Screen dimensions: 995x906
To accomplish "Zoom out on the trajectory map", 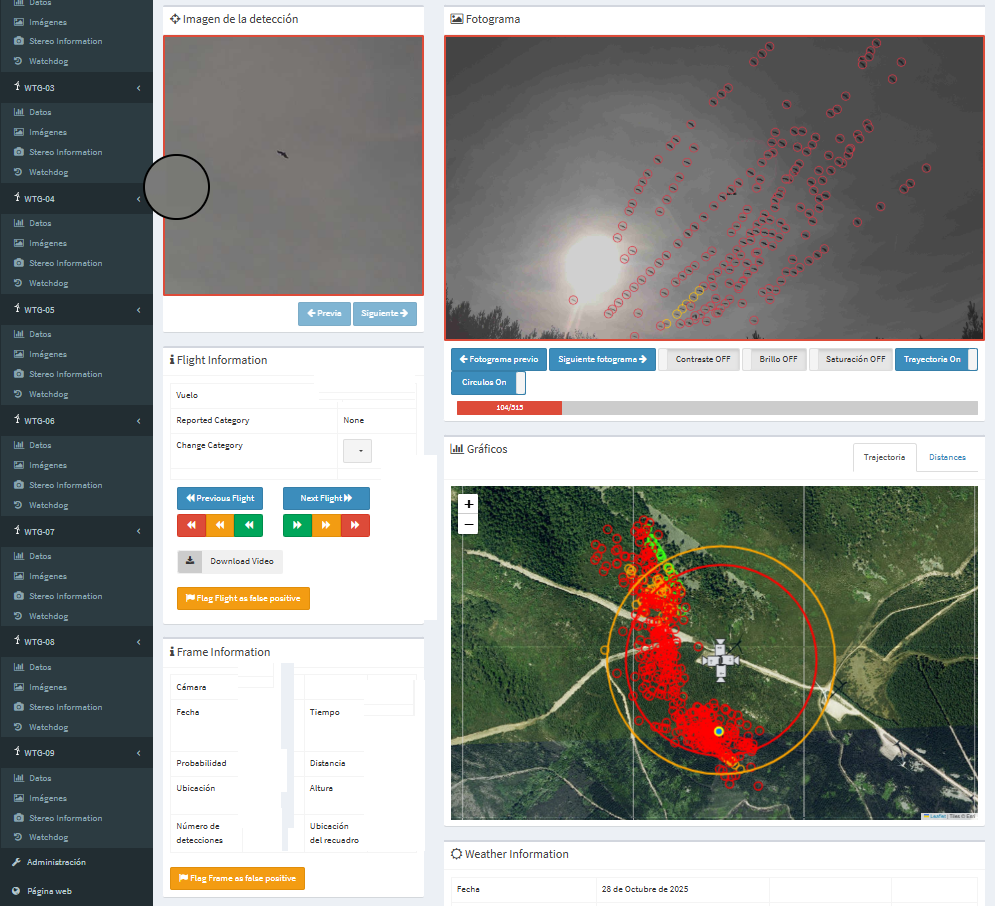I will point(469,524).
